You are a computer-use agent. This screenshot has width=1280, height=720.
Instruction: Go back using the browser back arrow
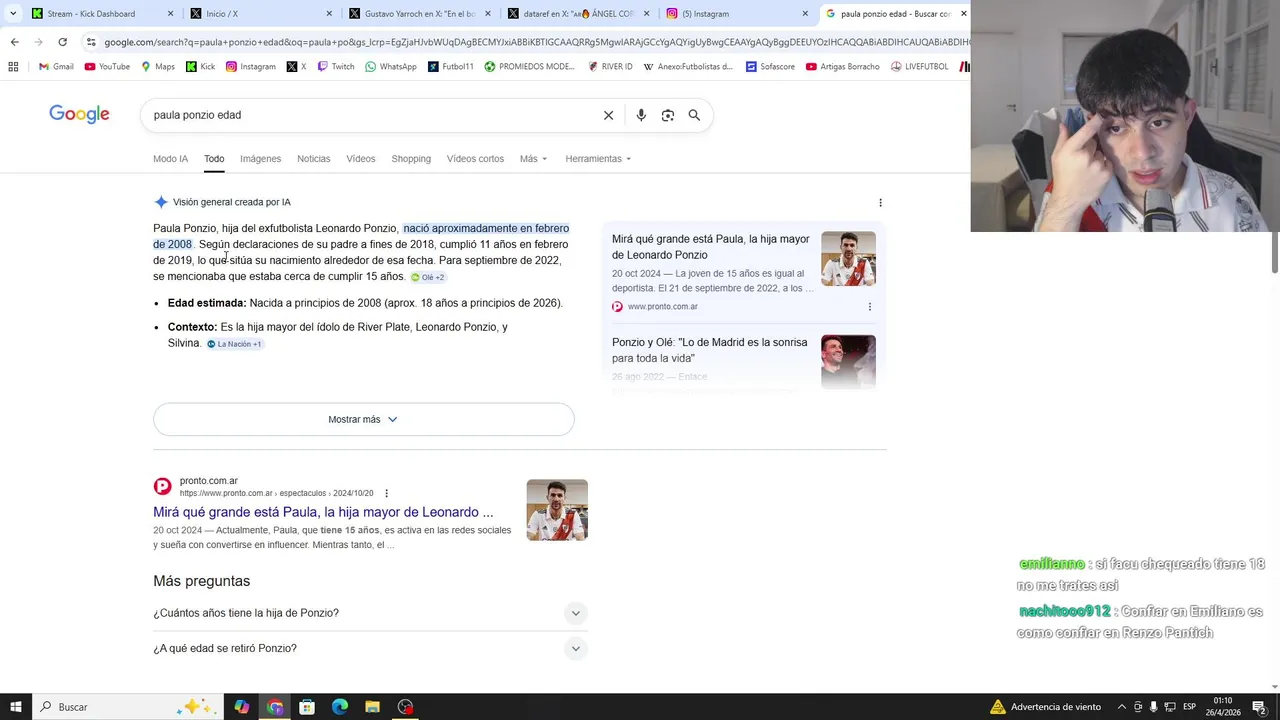click(14, 42)
